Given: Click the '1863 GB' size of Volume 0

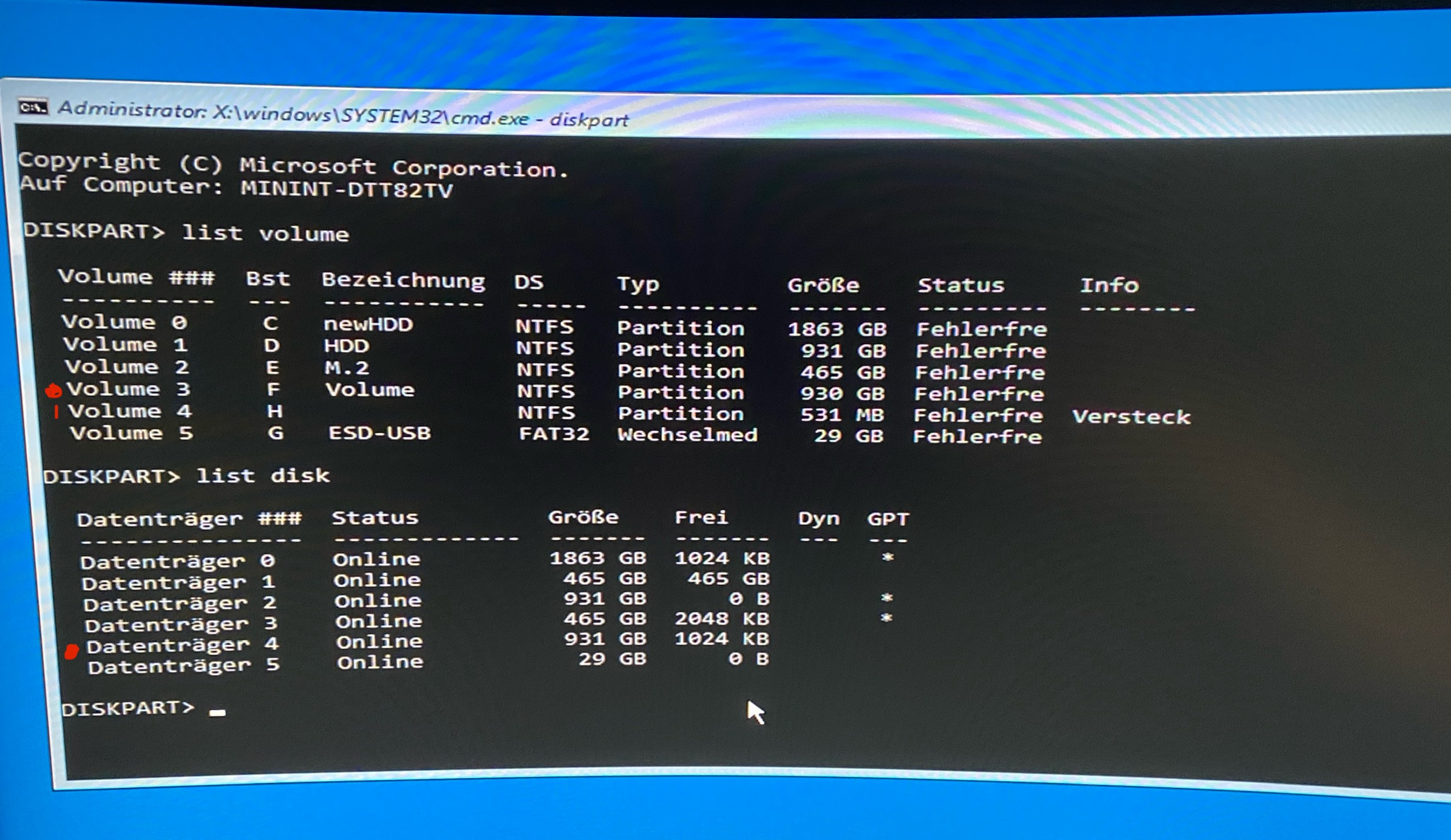Looking at the screenshot, I should (837, 329).
